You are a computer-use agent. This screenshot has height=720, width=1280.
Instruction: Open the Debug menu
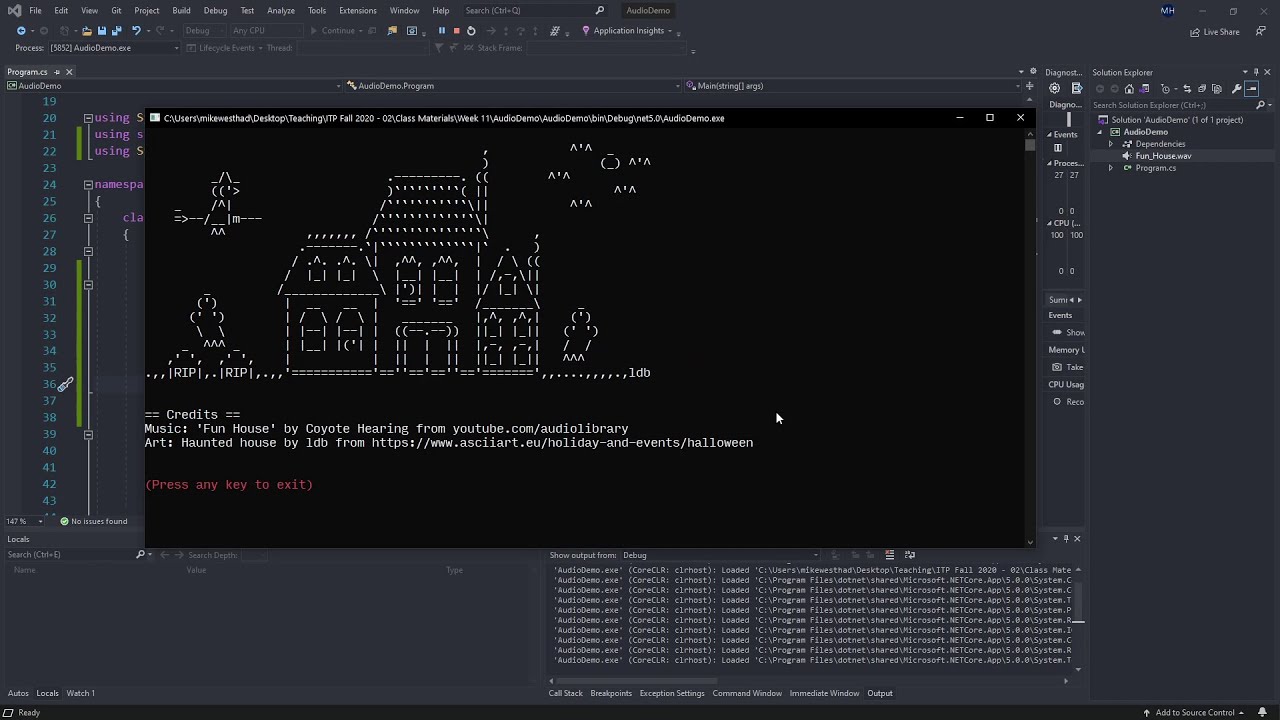215,10
